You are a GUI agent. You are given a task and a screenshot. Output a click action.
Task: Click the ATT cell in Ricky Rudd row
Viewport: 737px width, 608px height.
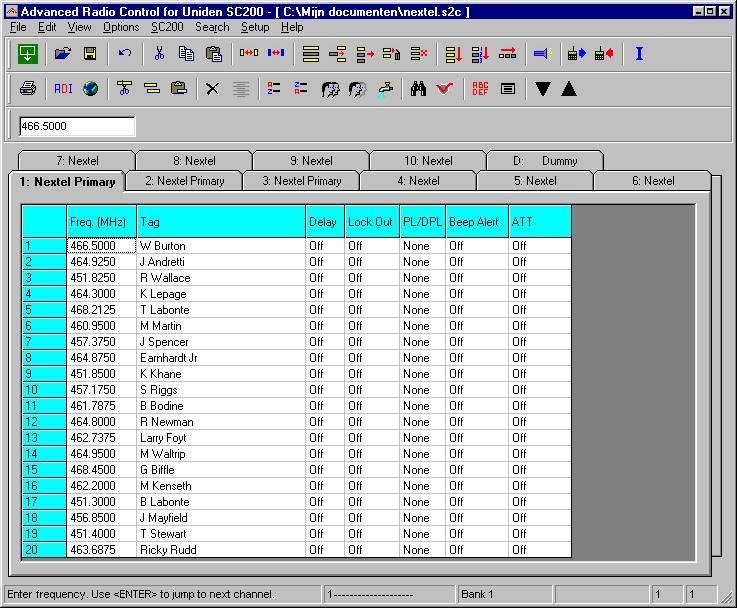[540, 549]
